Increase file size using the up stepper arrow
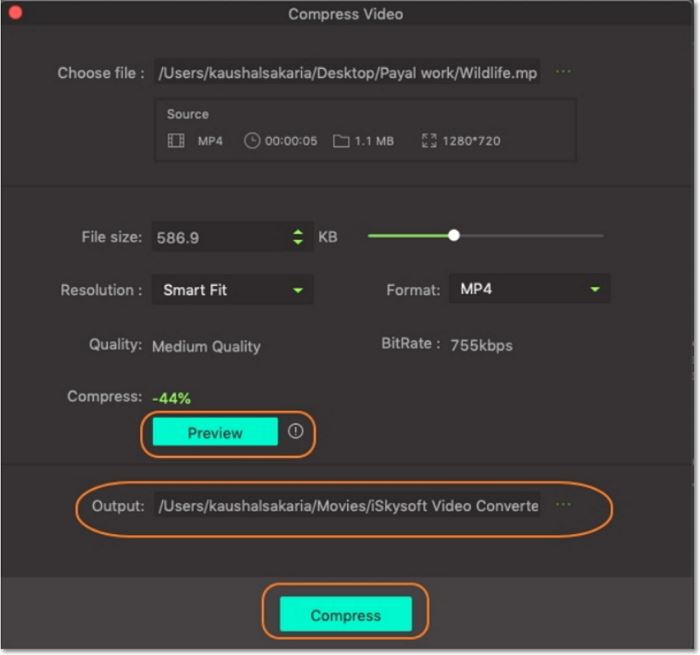700x655 pixels. [297, 232]
